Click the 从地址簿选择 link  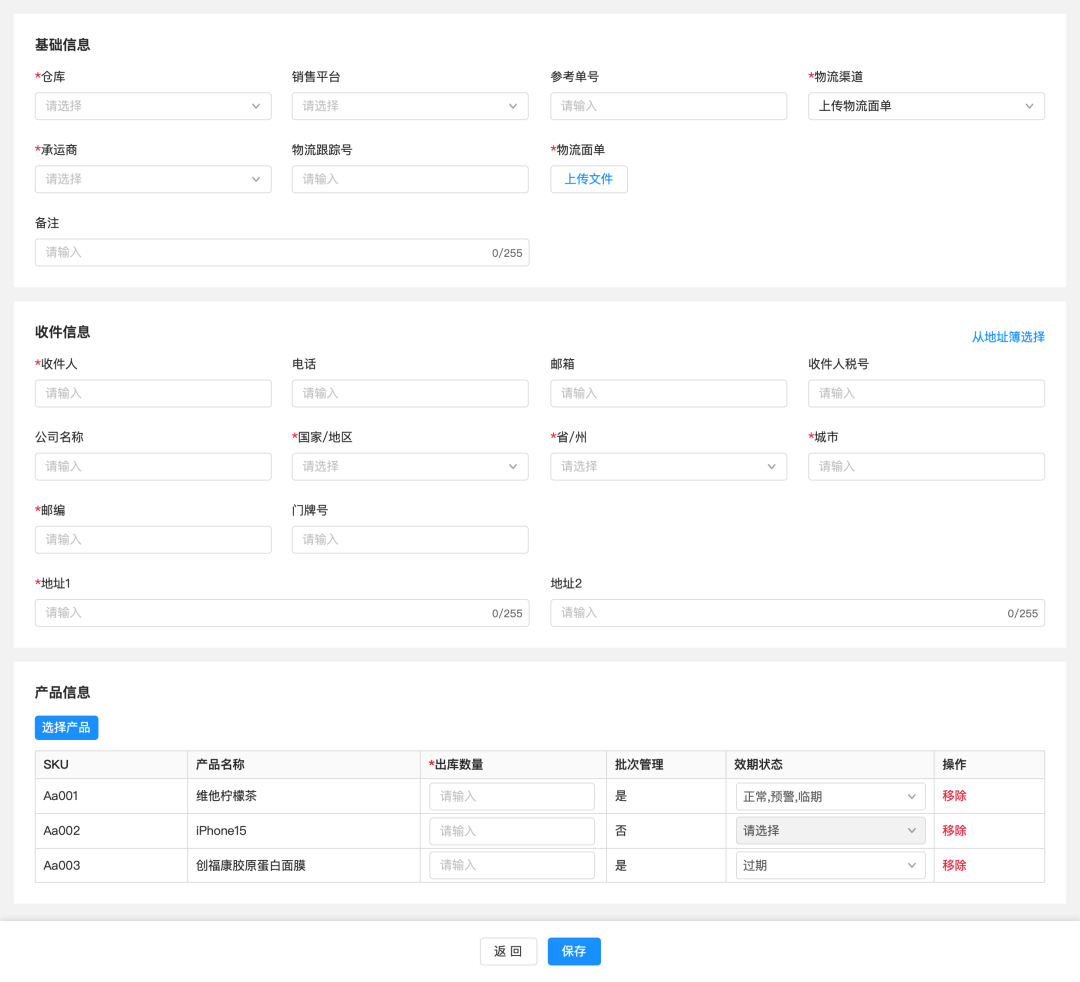pyautogui.click(x=1008, y=337)
